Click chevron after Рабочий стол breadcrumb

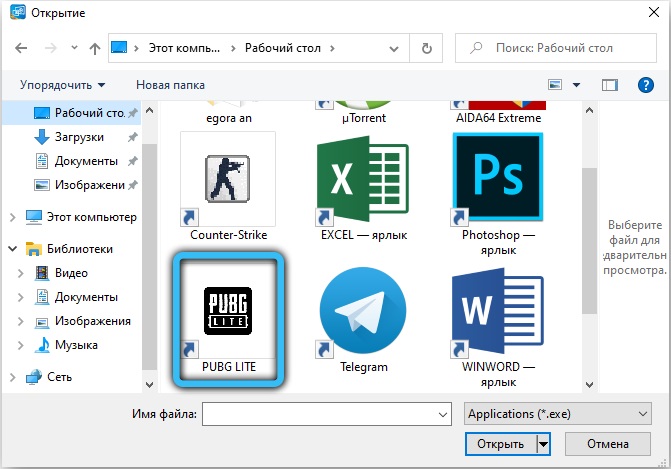(x=333, y=48)
